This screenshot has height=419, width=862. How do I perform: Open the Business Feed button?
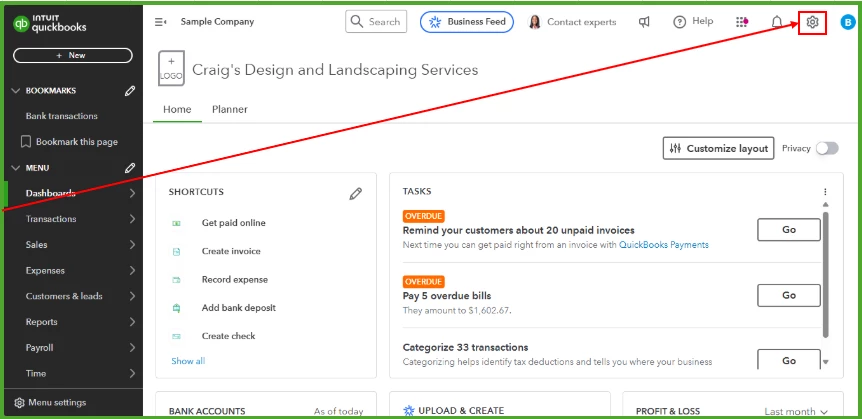click(x=467, y=22)
